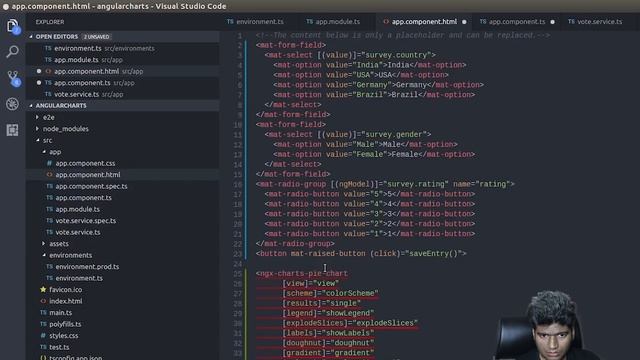The image size is (640, 360).
Task: Select app.component.ts in Open Editors list
Action: pyautogui.click(x=122, y=83)
